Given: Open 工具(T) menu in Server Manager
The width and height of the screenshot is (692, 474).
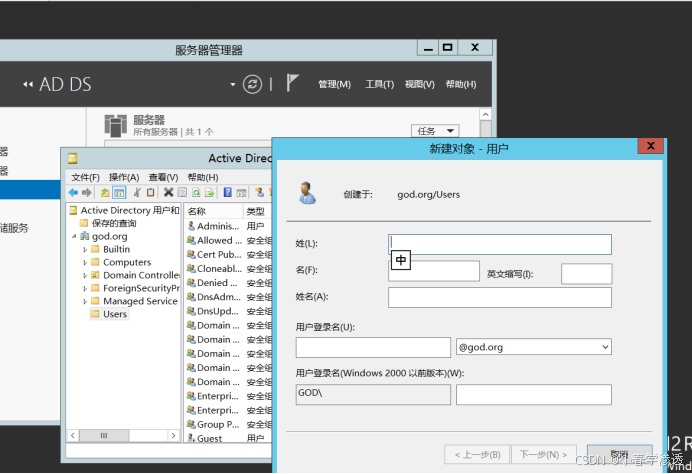Looking at the screenshot, I should click(x=380, y=84).
